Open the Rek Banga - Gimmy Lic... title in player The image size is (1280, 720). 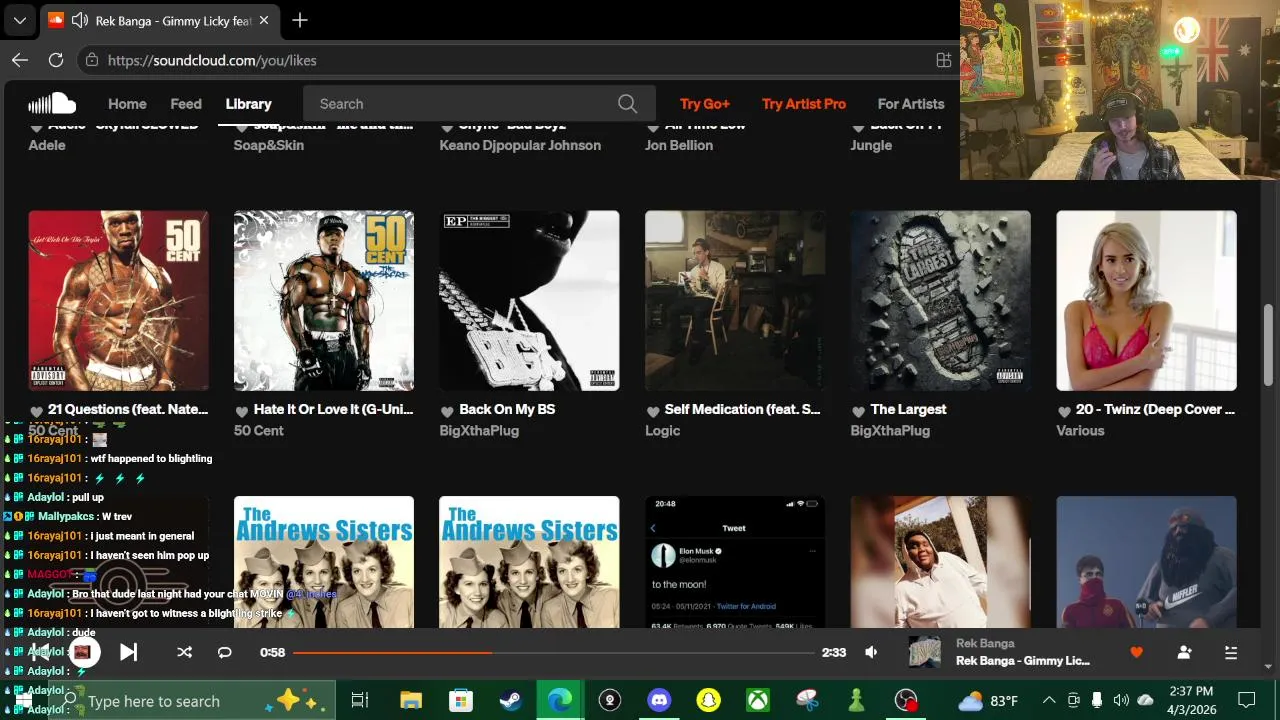pyautogui.click(x=1022, y=661)
